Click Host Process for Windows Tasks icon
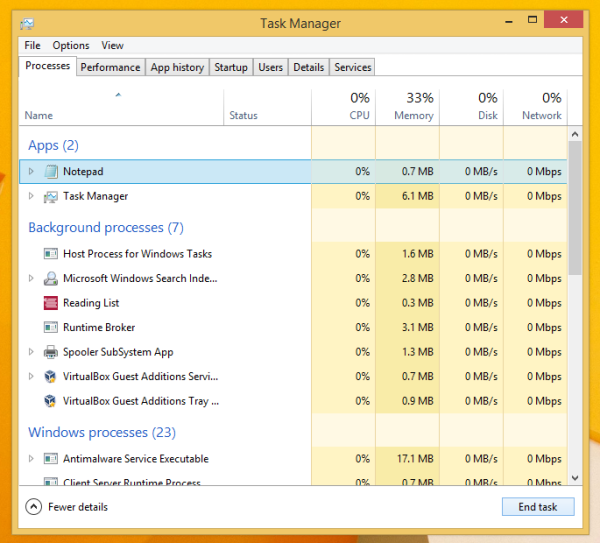 [x=51, y=254]
